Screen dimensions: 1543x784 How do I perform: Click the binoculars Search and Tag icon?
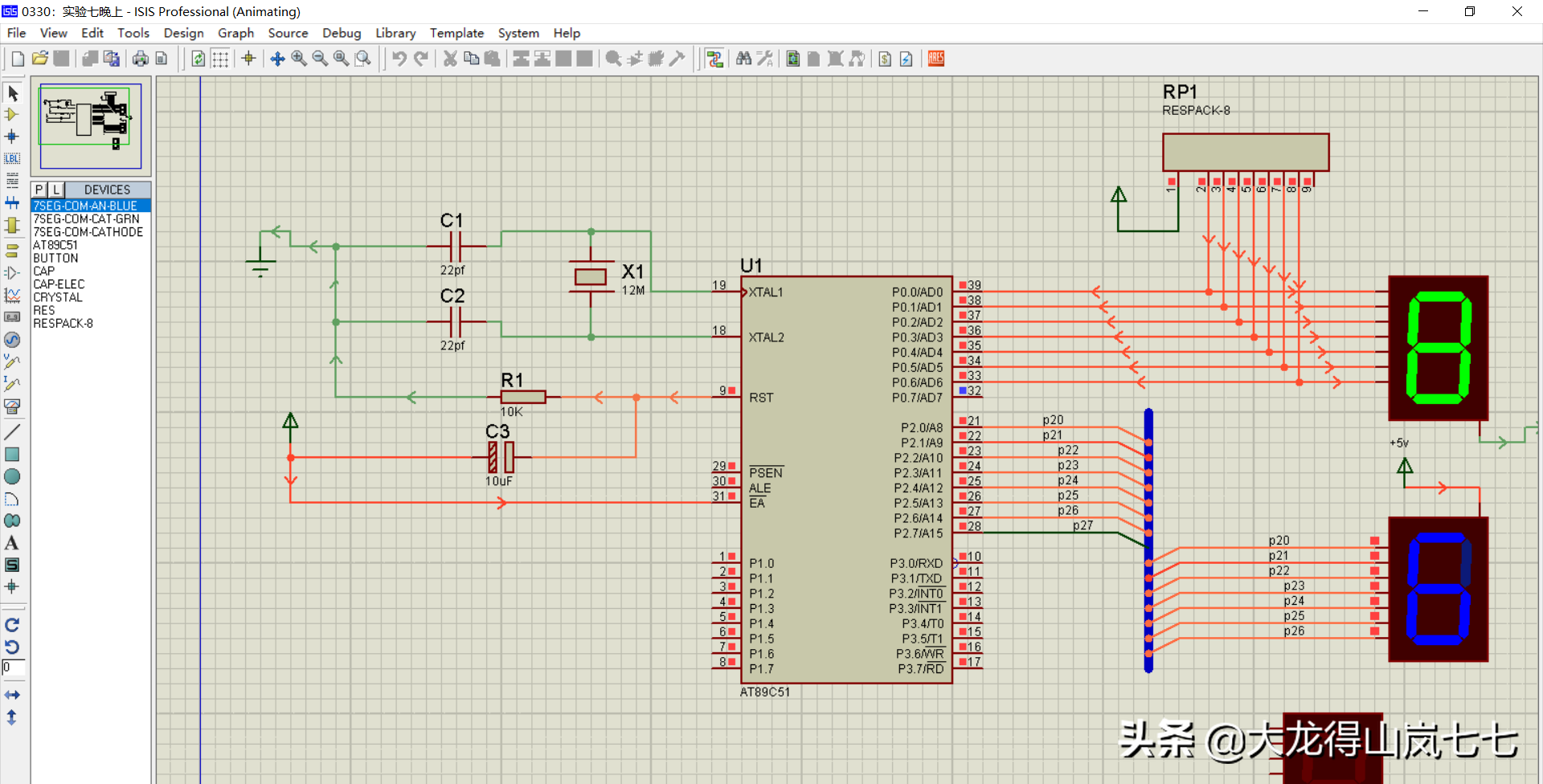[x=743, y=59]
